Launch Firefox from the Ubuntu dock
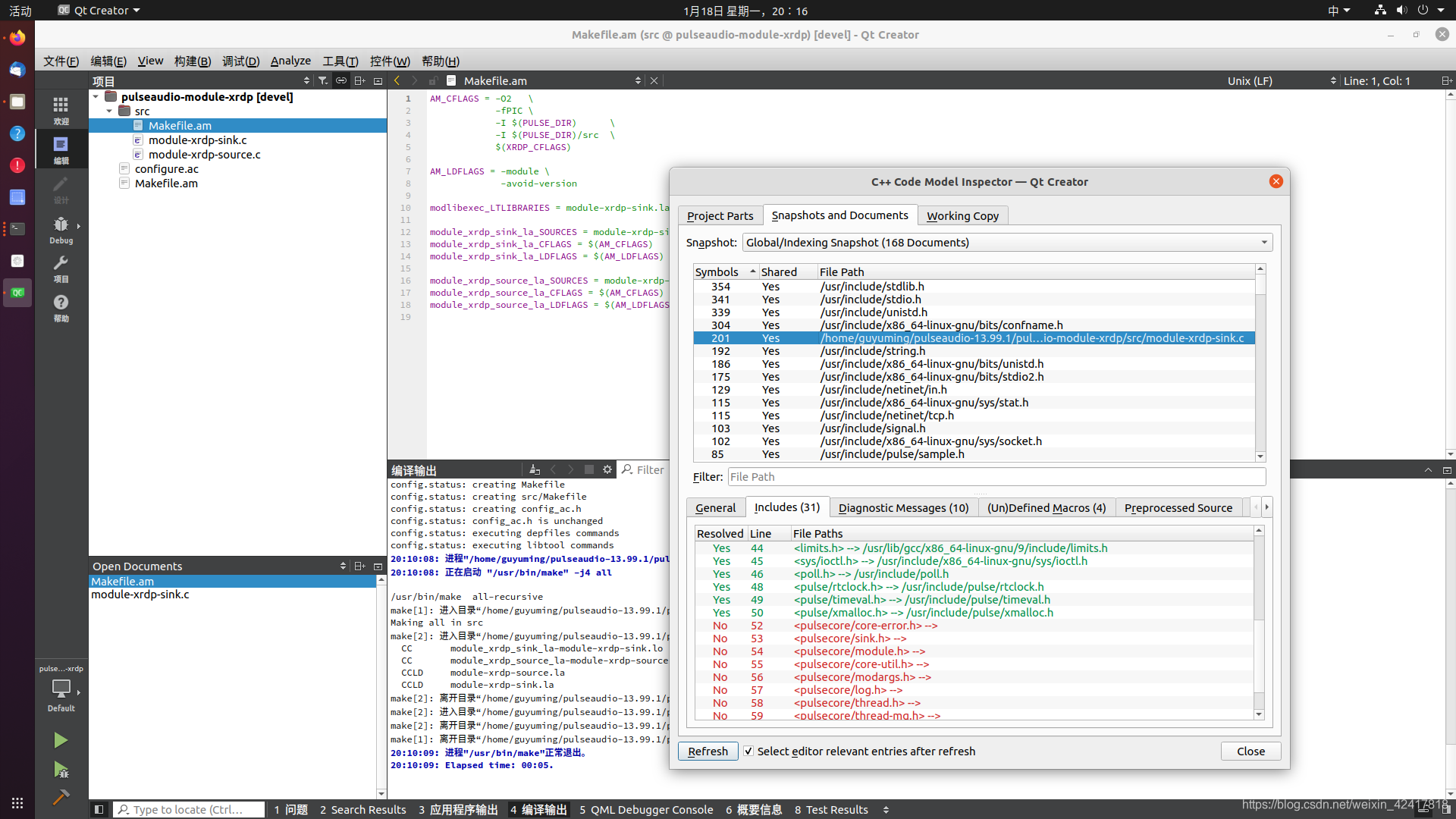Image resolution: width=1456 pixels, height=819 pixels. 17,37
